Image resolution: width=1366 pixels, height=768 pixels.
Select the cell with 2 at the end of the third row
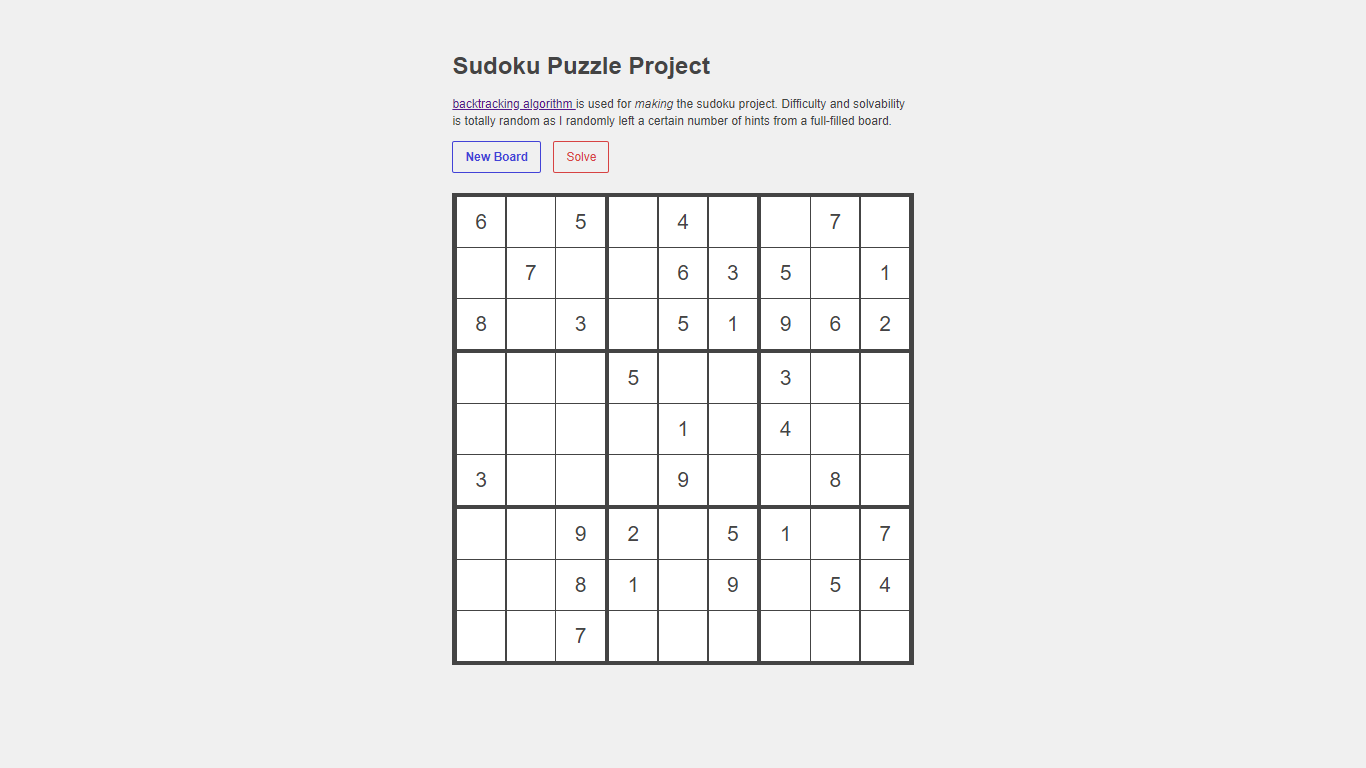tap(885, 324)
